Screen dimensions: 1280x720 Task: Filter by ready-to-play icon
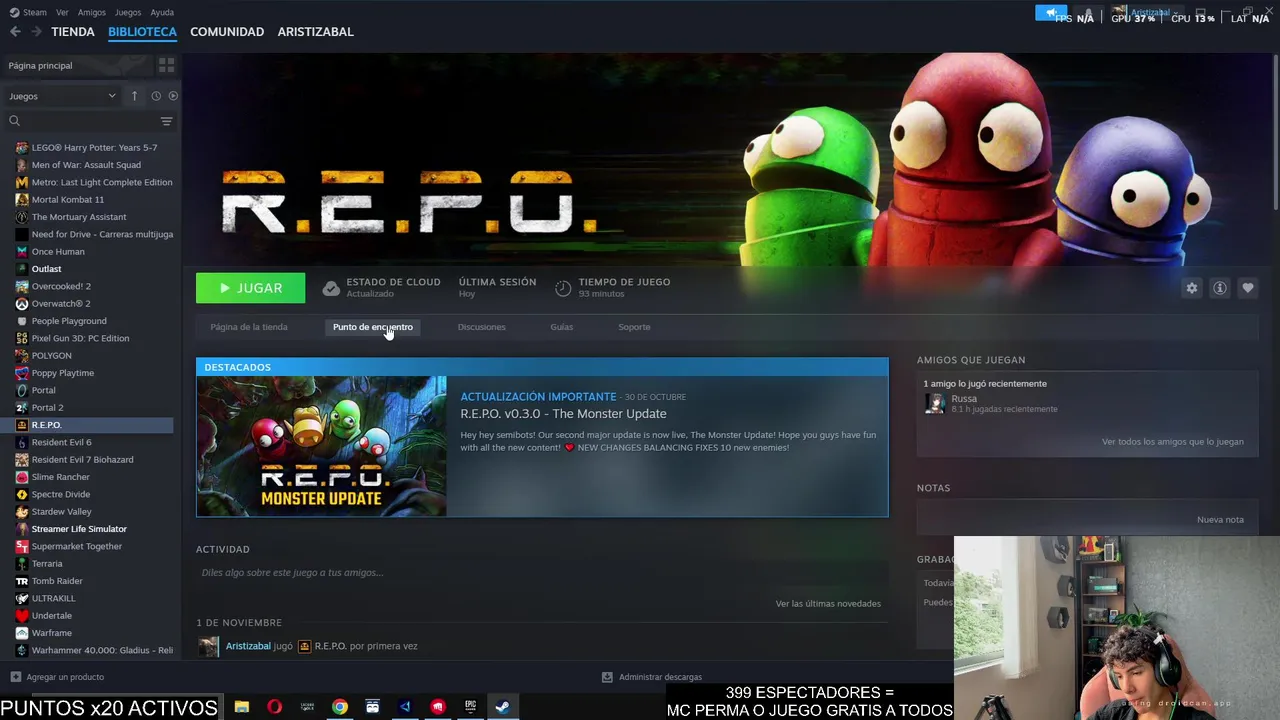(x=173, y=96)
